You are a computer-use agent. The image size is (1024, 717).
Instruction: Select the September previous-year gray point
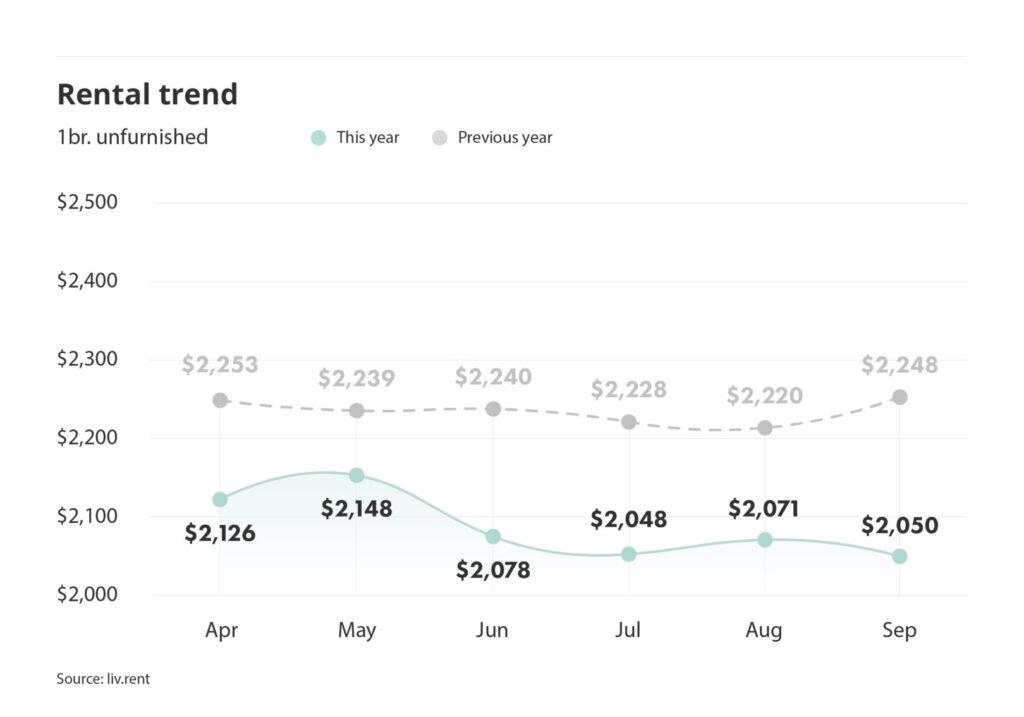tap(900, 397)
